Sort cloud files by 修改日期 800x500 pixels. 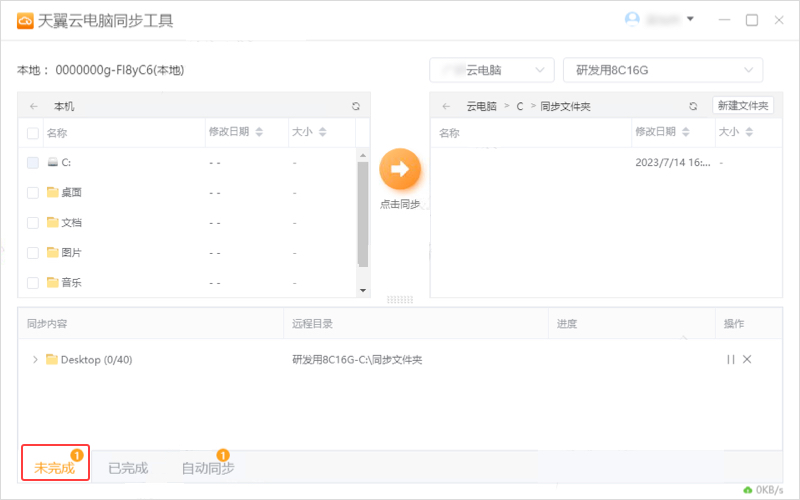coord(686,132)
